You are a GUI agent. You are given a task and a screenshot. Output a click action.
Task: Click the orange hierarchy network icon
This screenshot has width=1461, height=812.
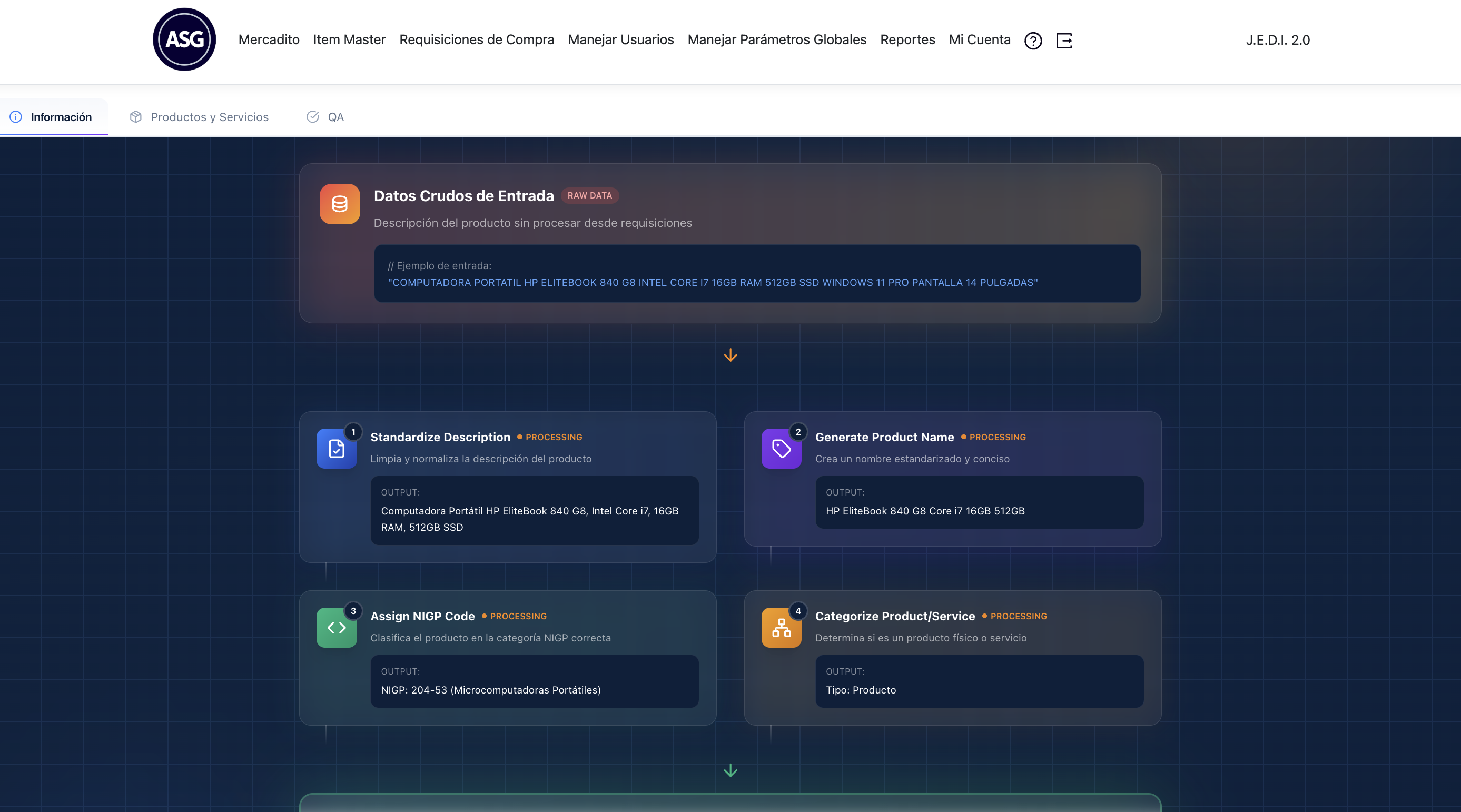(x=781, y=627)
